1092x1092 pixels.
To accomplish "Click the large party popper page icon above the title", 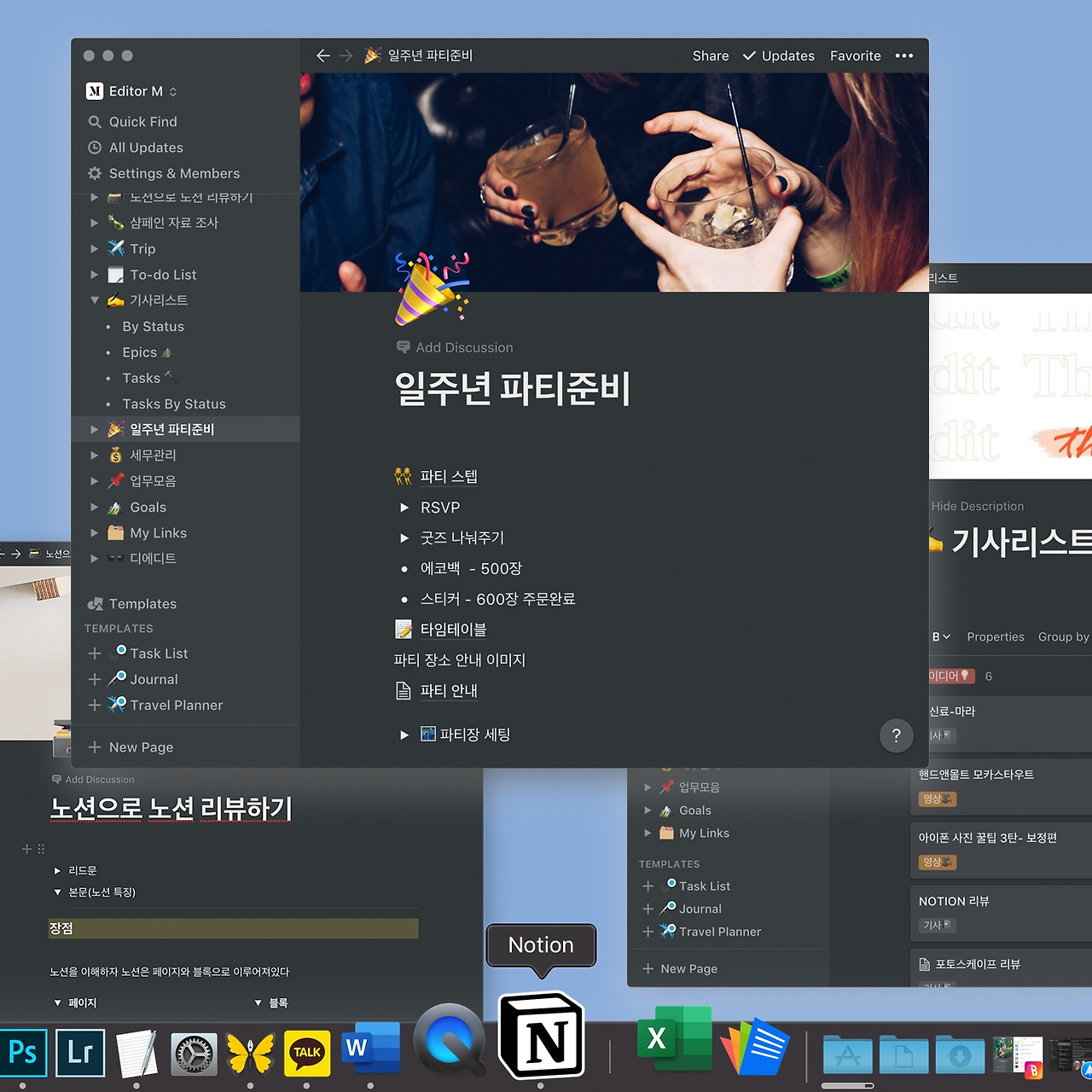I will (x=433, y=288).
